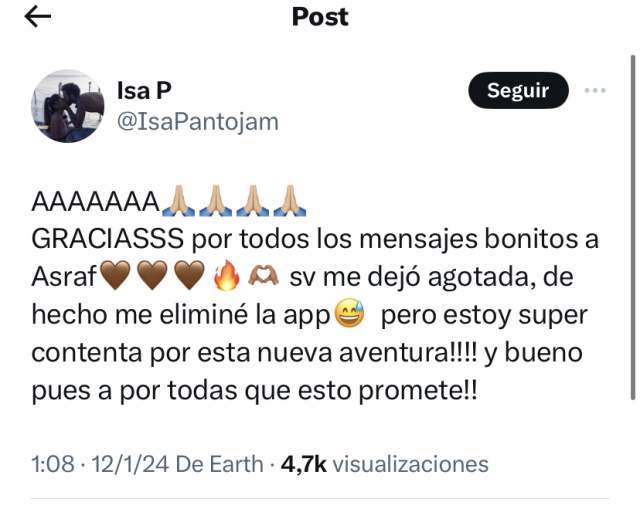Click the Post header title
This screenshot has width=640, height=509.
(320, 17)
